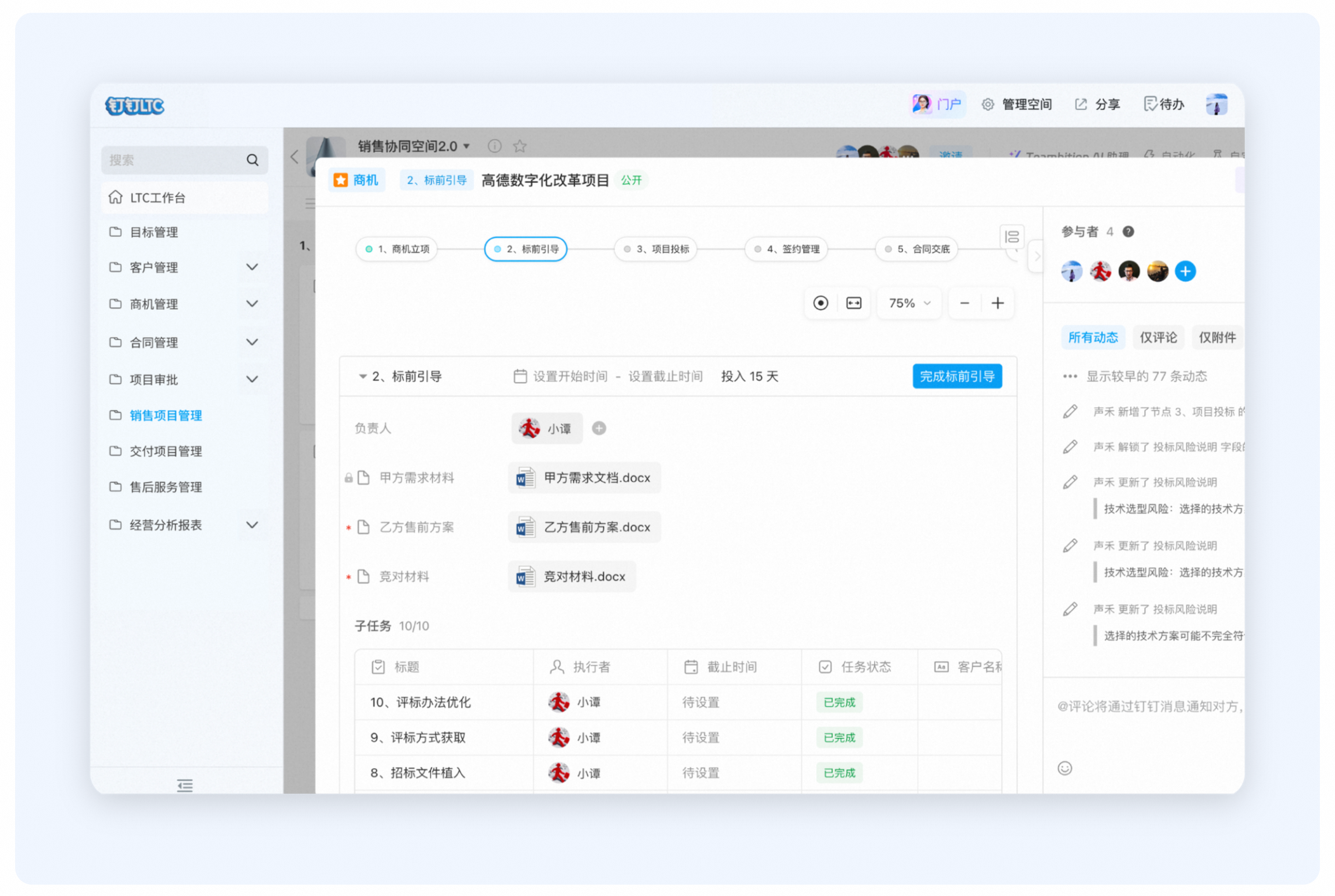Image resolution: width=1335 pixels, height=896 pixels.
Task: Expand 项目审批 chevron
Action: [252, 379]
